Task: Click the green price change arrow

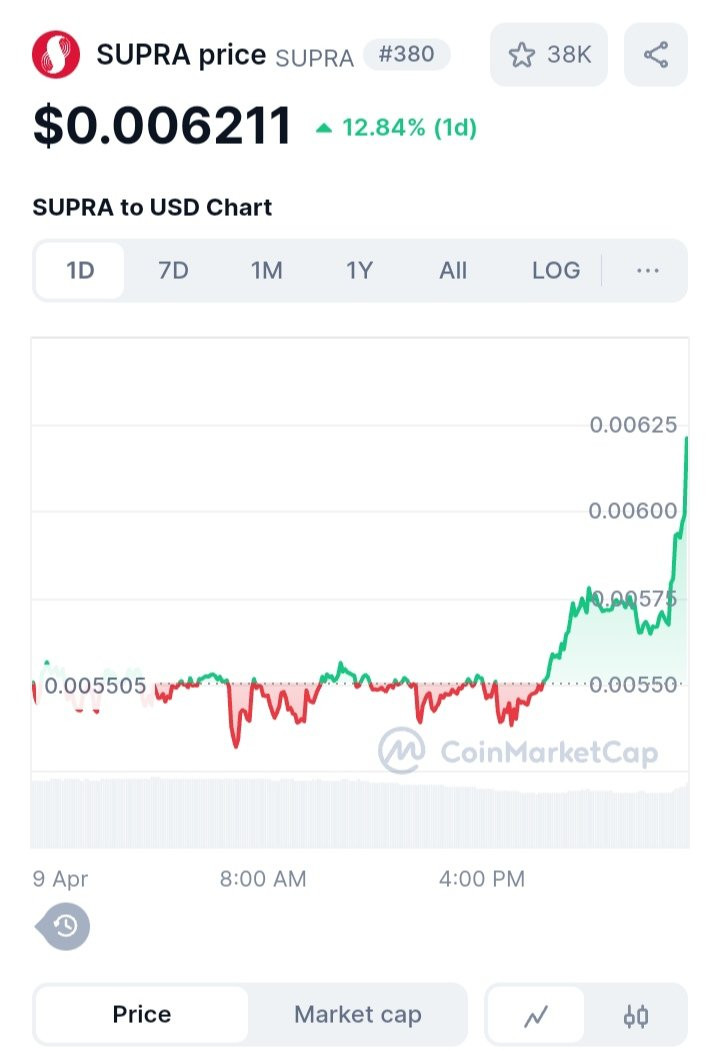Action: (324, 127)
